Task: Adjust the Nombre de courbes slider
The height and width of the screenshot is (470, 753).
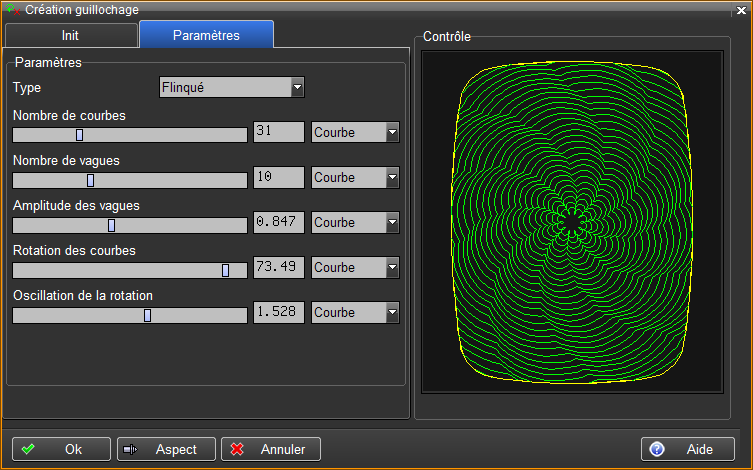Action: point(130,135)
